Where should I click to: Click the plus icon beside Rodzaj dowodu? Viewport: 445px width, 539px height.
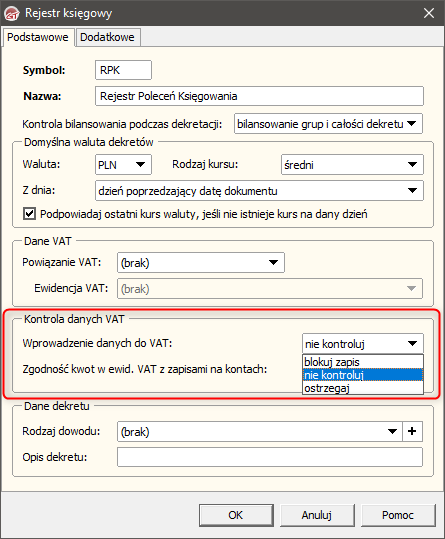[412, 431]
